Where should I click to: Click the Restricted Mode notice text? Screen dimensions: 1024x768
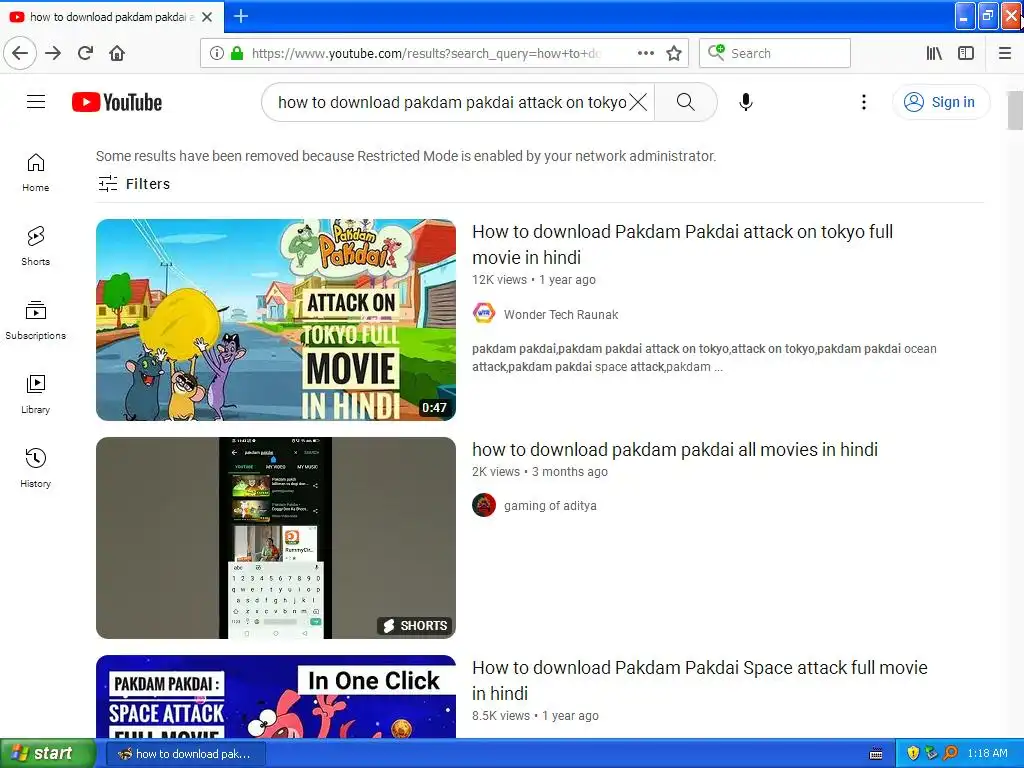[x=406, y=156]
